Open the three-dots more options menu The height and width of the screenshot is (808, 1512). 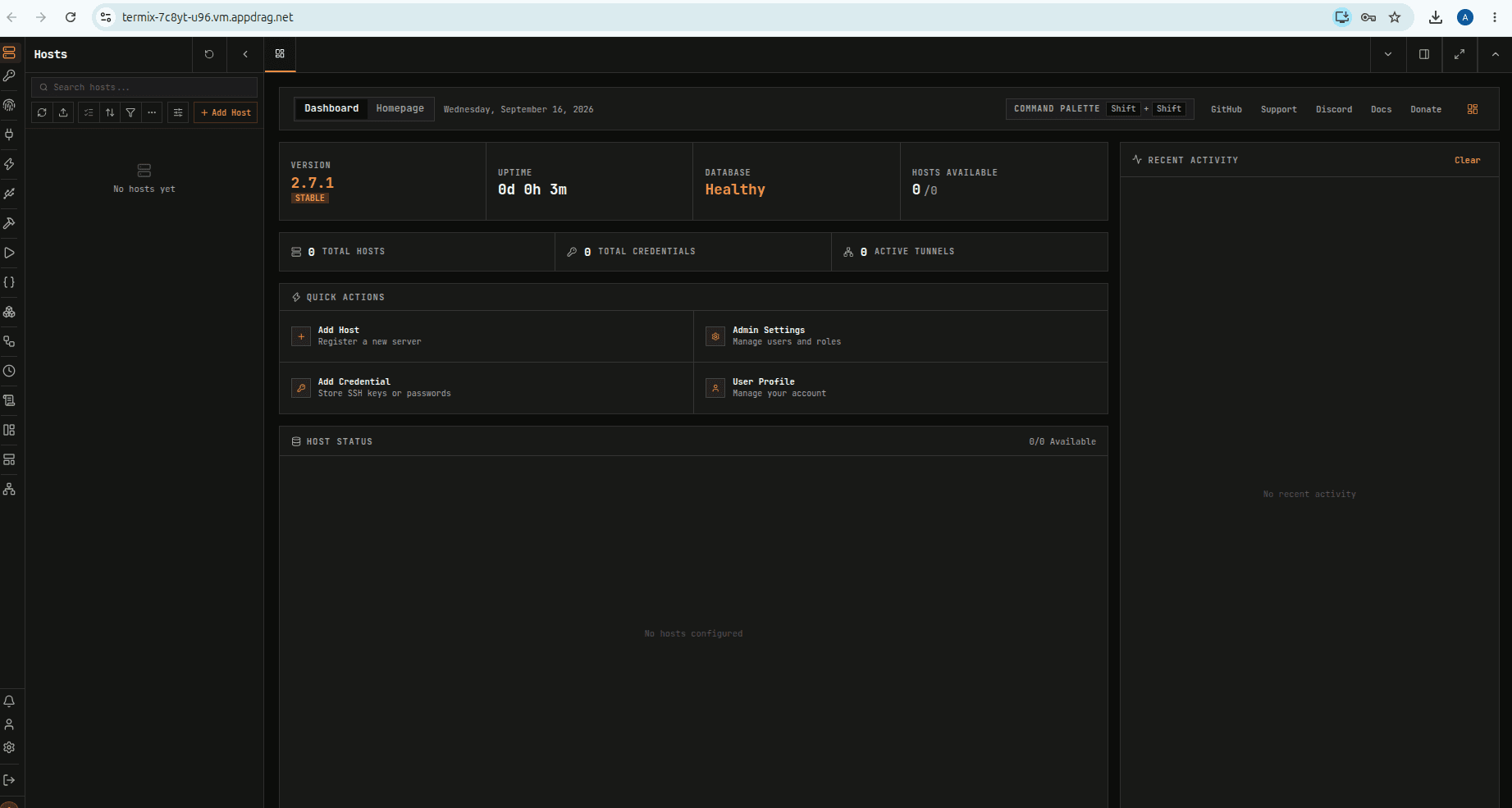click(152, 112)
